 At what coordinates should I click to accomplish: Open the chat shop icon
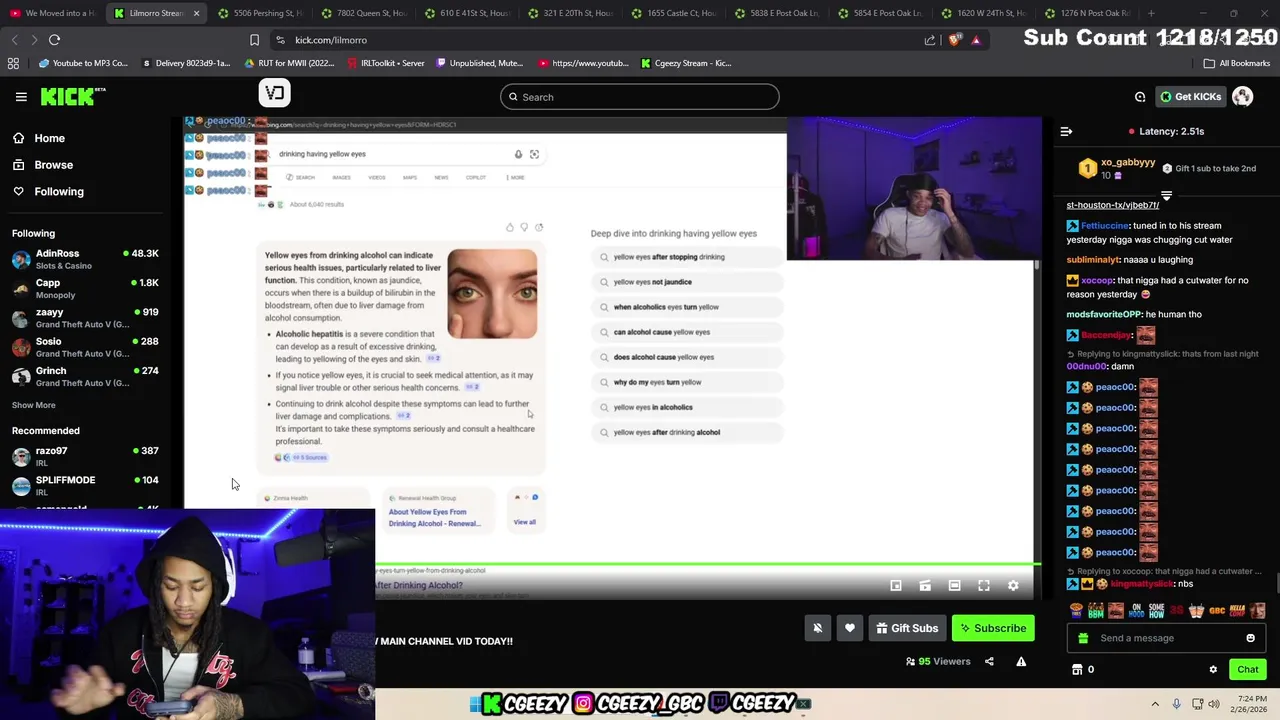pyautogui.click(x=1077, y=670)
